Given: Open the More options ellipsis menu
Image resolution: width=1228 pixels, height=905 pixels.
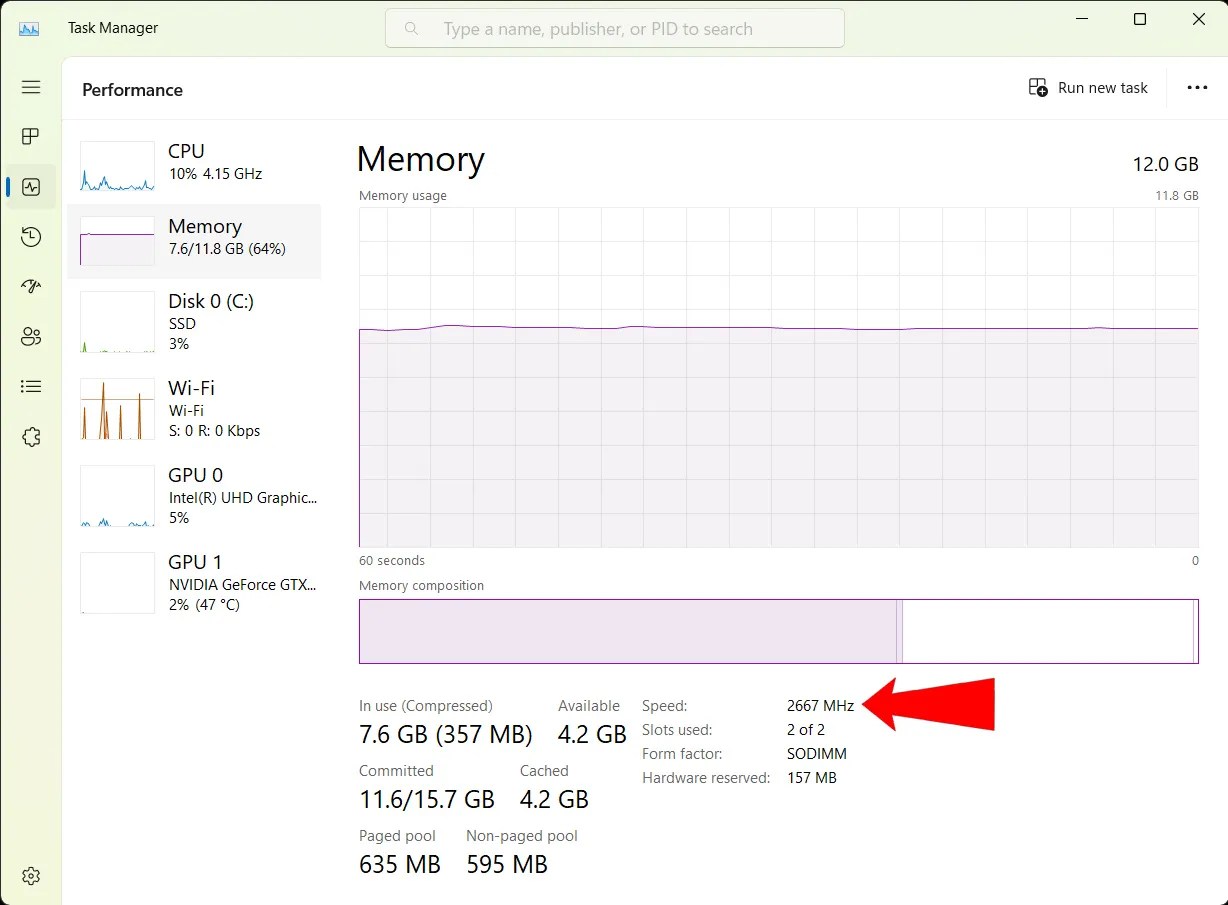Looking at the screenshot, I should pyautogui.click(x=1197, y=87).
